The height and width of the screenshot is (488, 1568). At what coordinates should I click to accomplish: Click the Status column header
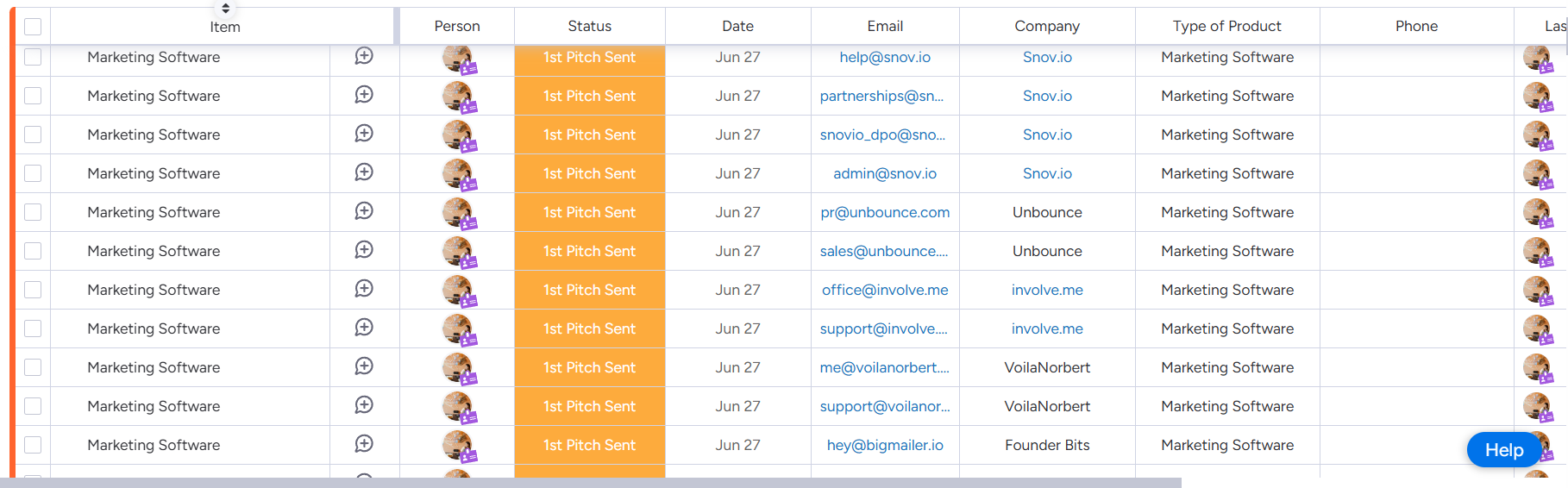[x=589, y=26]
